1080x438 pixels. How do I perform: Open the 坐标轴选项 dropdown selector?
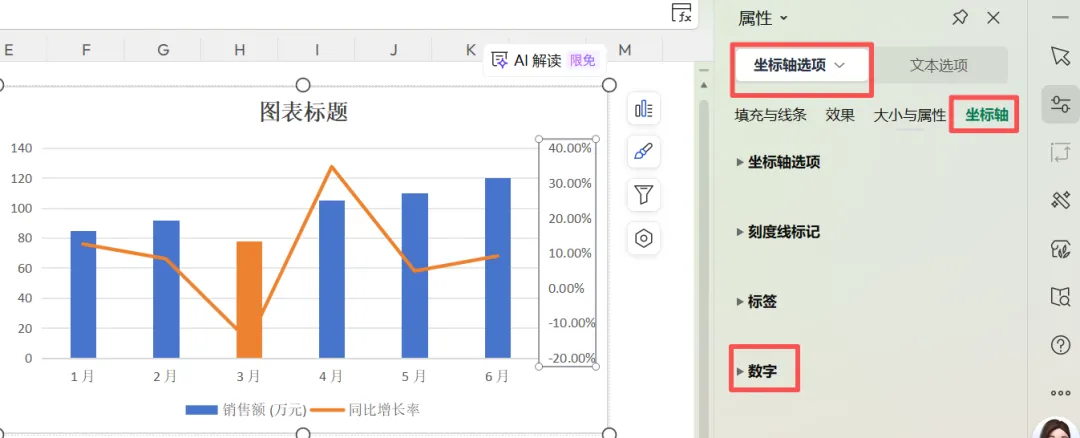coord(802,65)
